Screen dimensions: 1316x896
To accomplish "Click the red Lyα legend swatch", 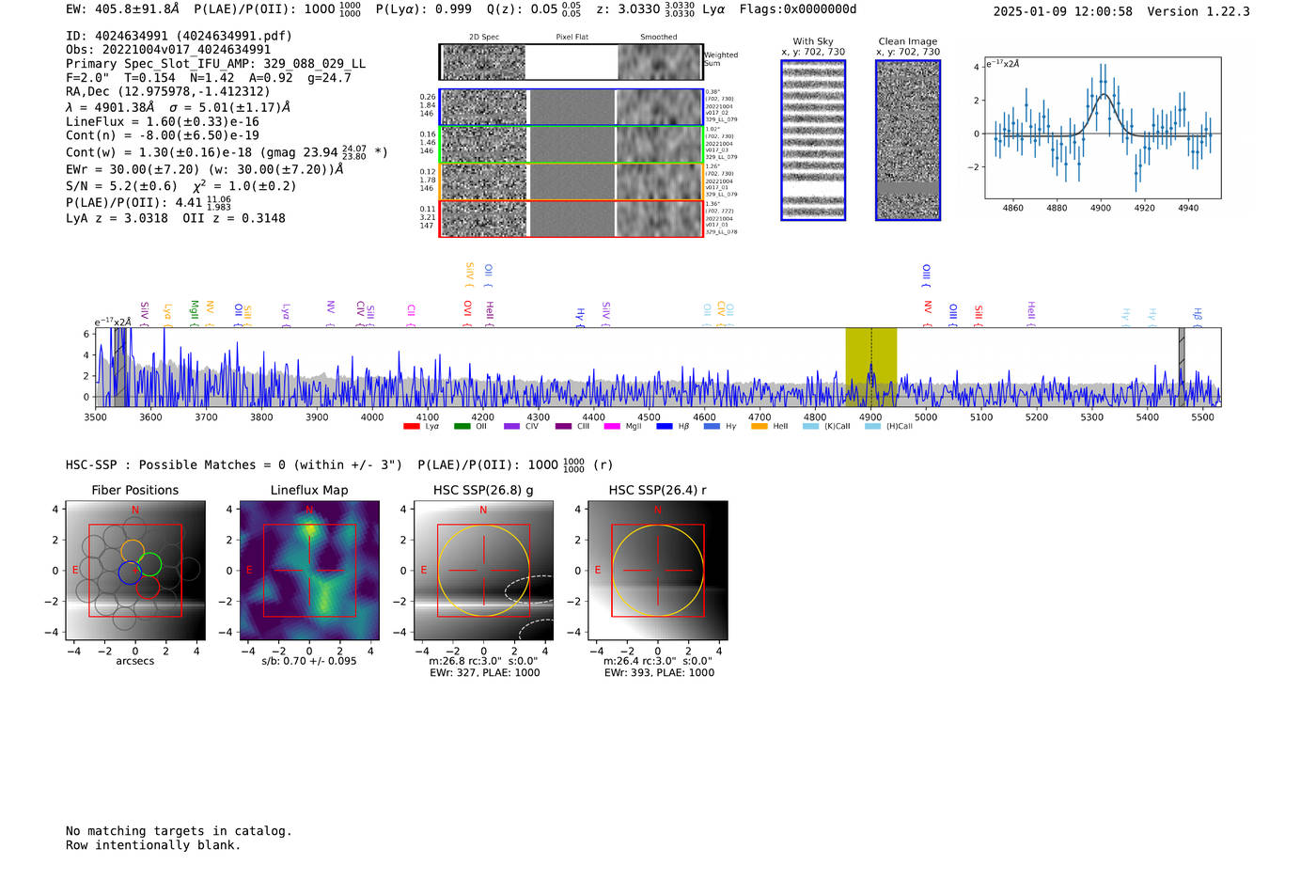I will (411, 426).
